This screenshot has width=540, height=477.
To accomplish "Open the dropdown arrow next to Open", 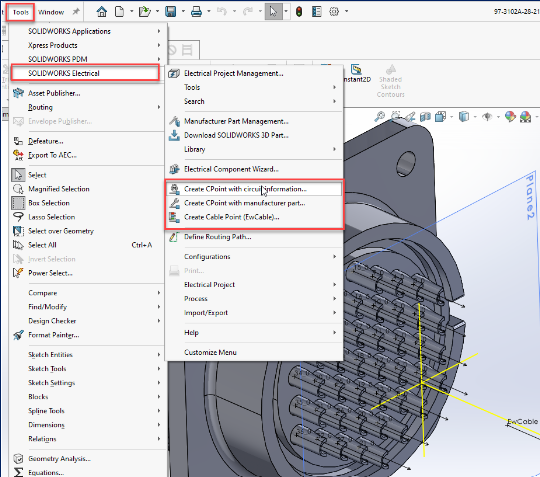I will (x=157, y=12).
